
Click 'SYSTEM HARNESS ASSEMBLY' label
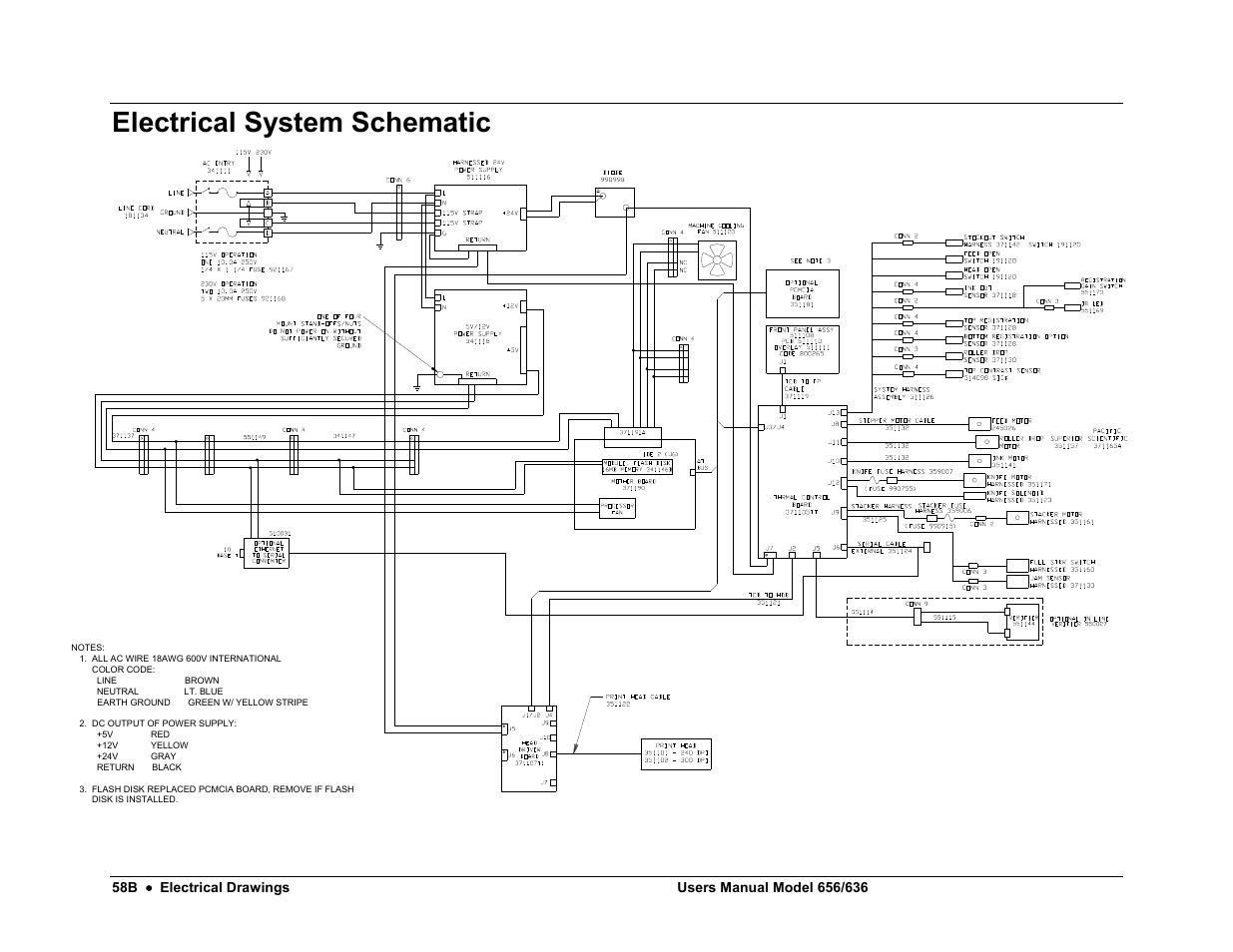click(x=904, y=392)
